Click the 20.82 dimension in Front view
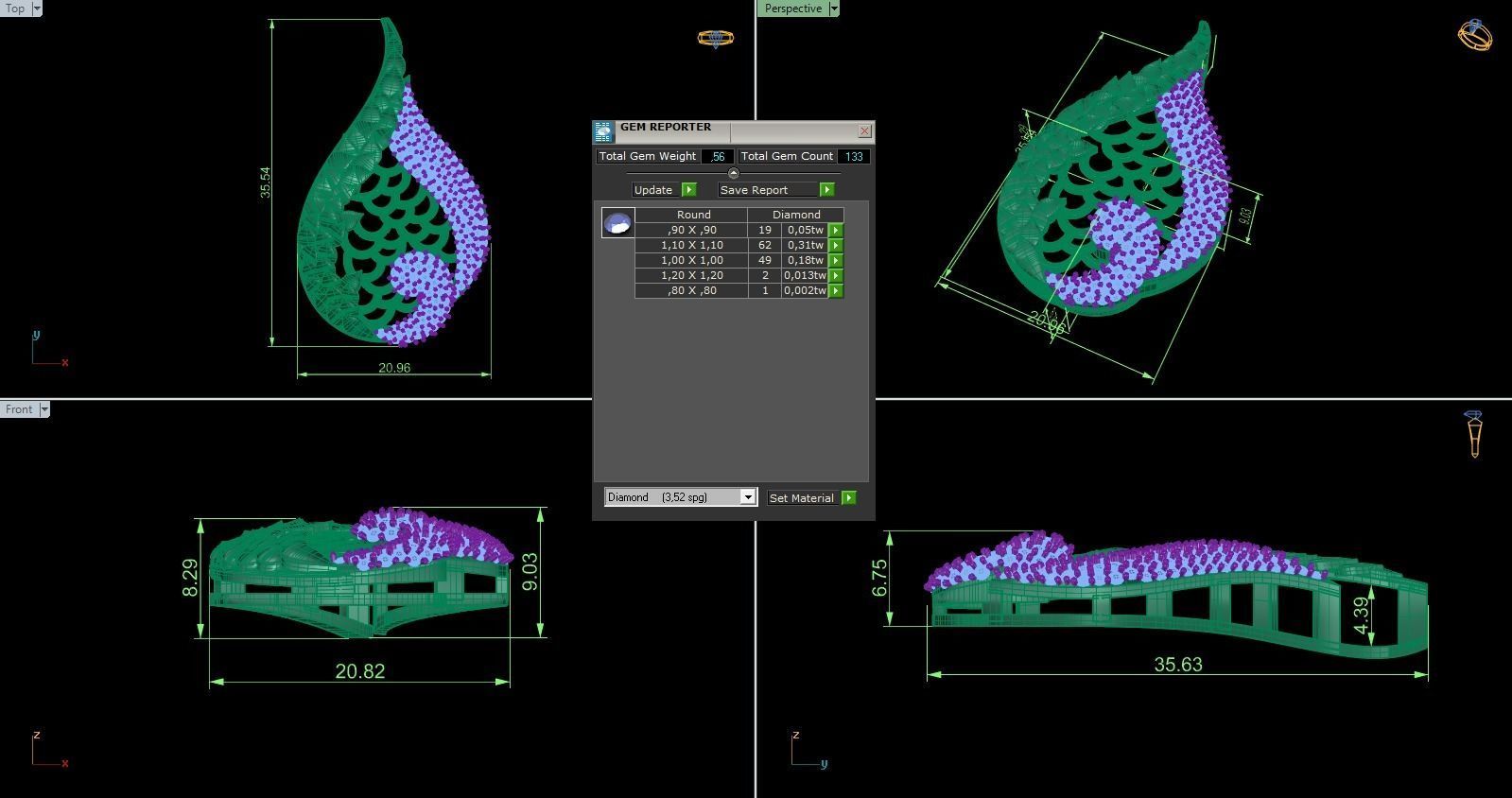This screenshot has width=1512, height=798. tap(360, 671)
